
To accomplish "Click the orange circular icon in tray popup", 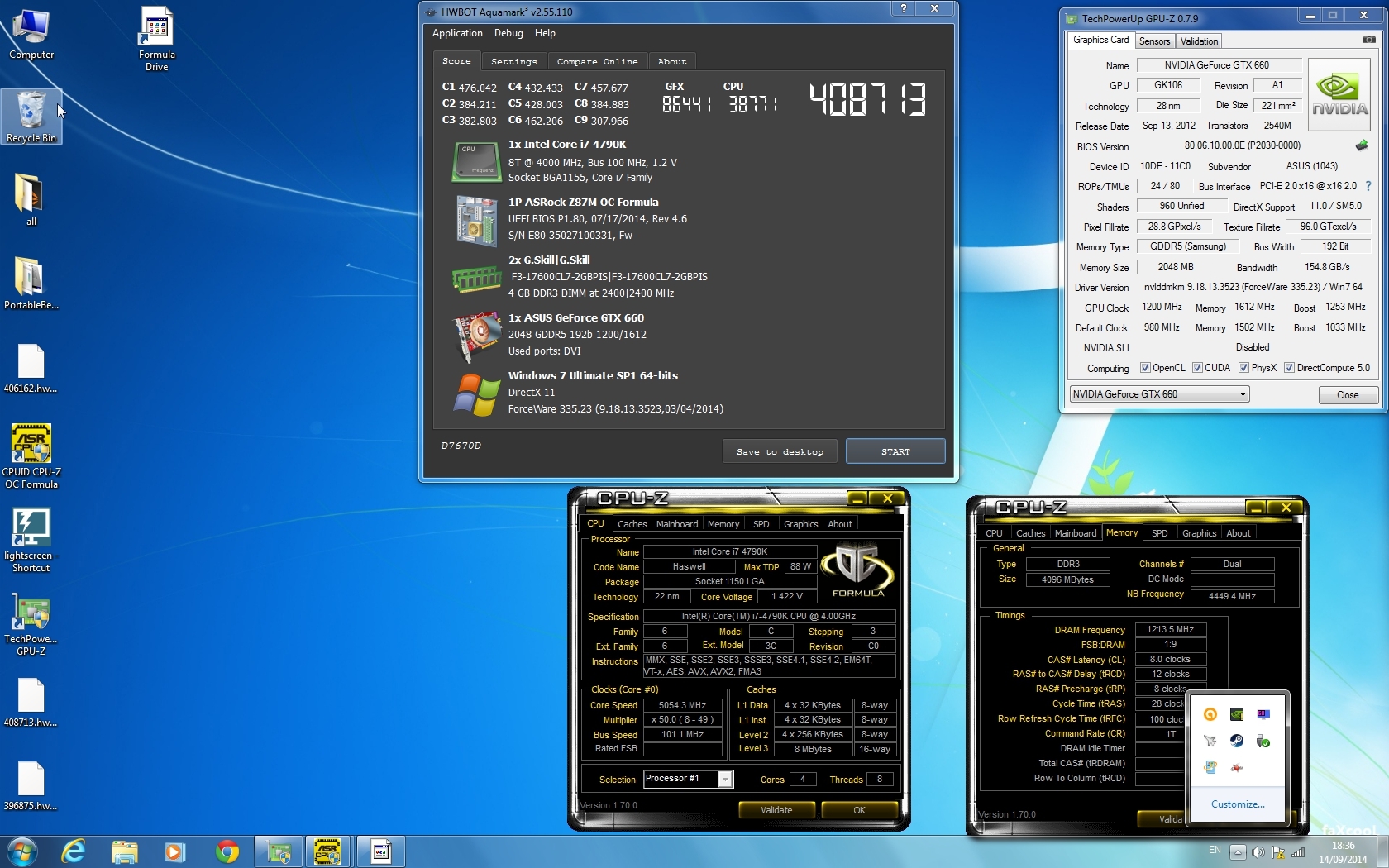I will pos(1210,714).
